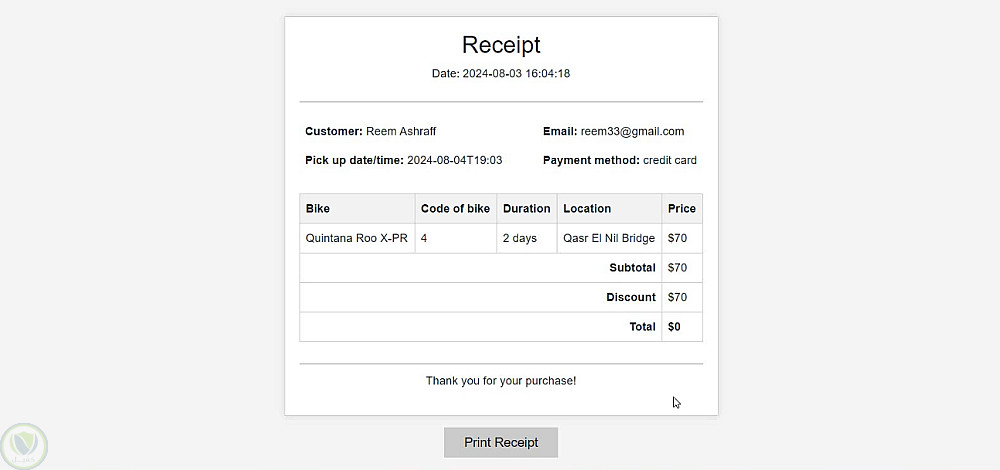Click the Receipt heading title
The width and height of the screenshot is (1000, 470).
pos(501,45)
